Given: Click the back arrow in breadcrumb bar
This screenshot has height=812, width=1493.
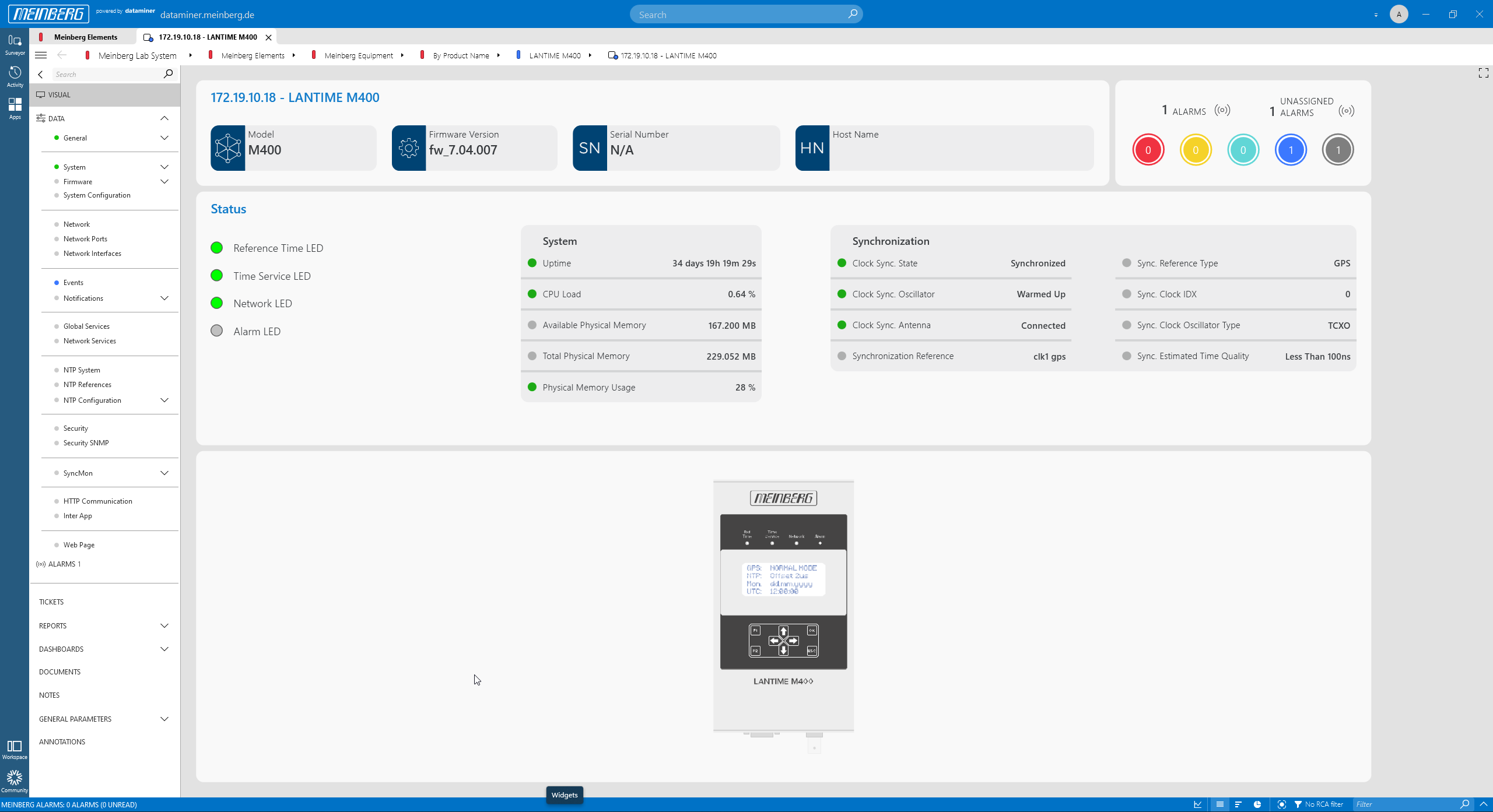Looking at the screenshot, I should coord(62,55).
